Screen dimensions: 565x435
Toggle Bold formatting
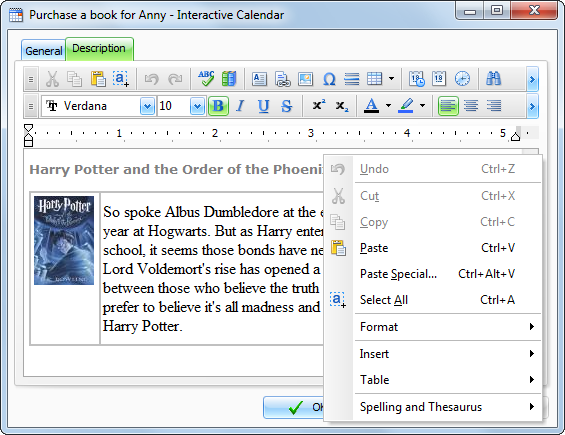(218, 106)
